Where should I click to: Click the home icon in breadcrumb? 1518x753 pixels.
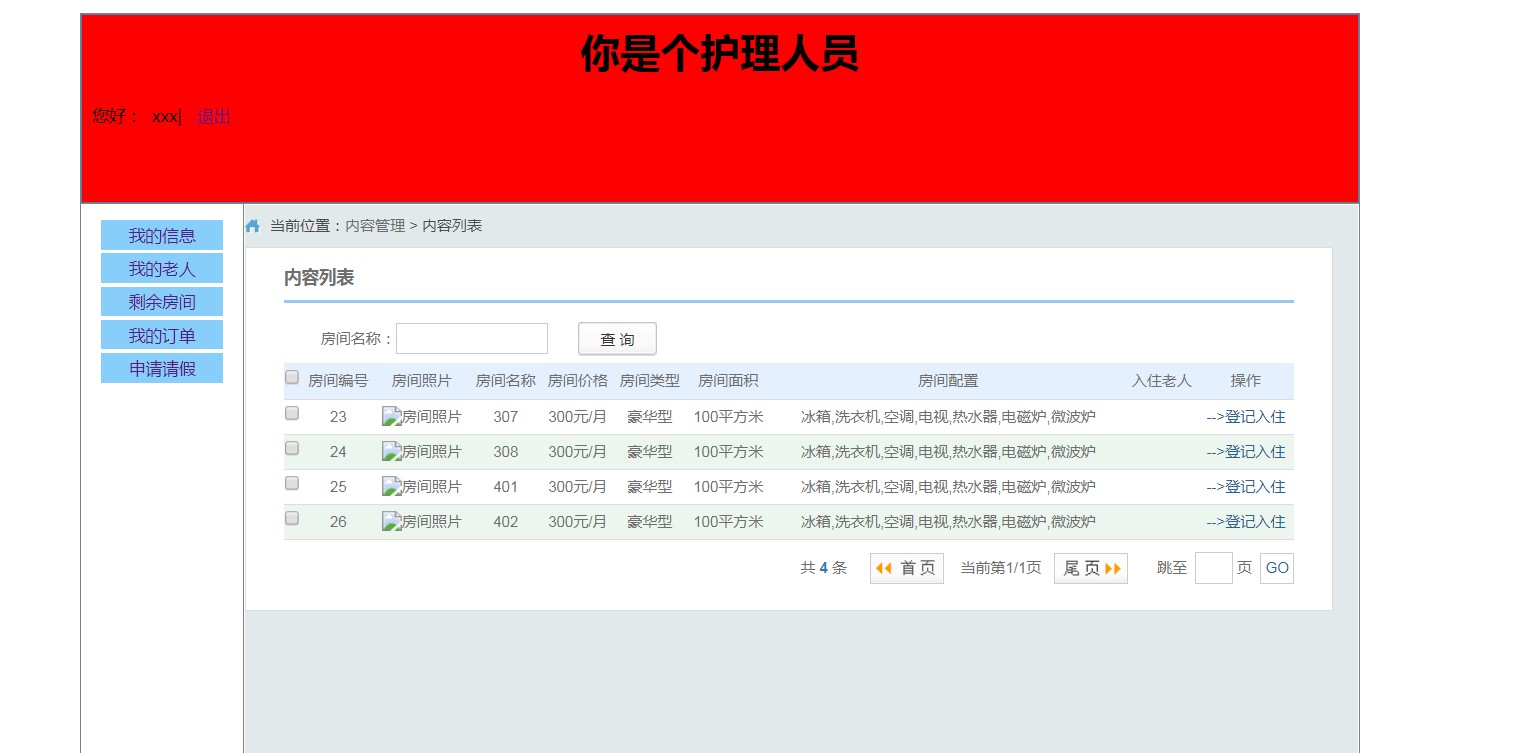coord(253,226)
